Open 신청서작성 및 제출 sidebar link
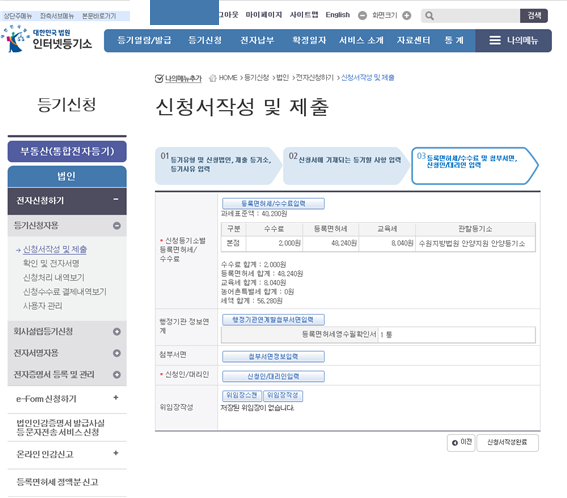567x498 pixels. pyautogui.click(x=55, y=249)
